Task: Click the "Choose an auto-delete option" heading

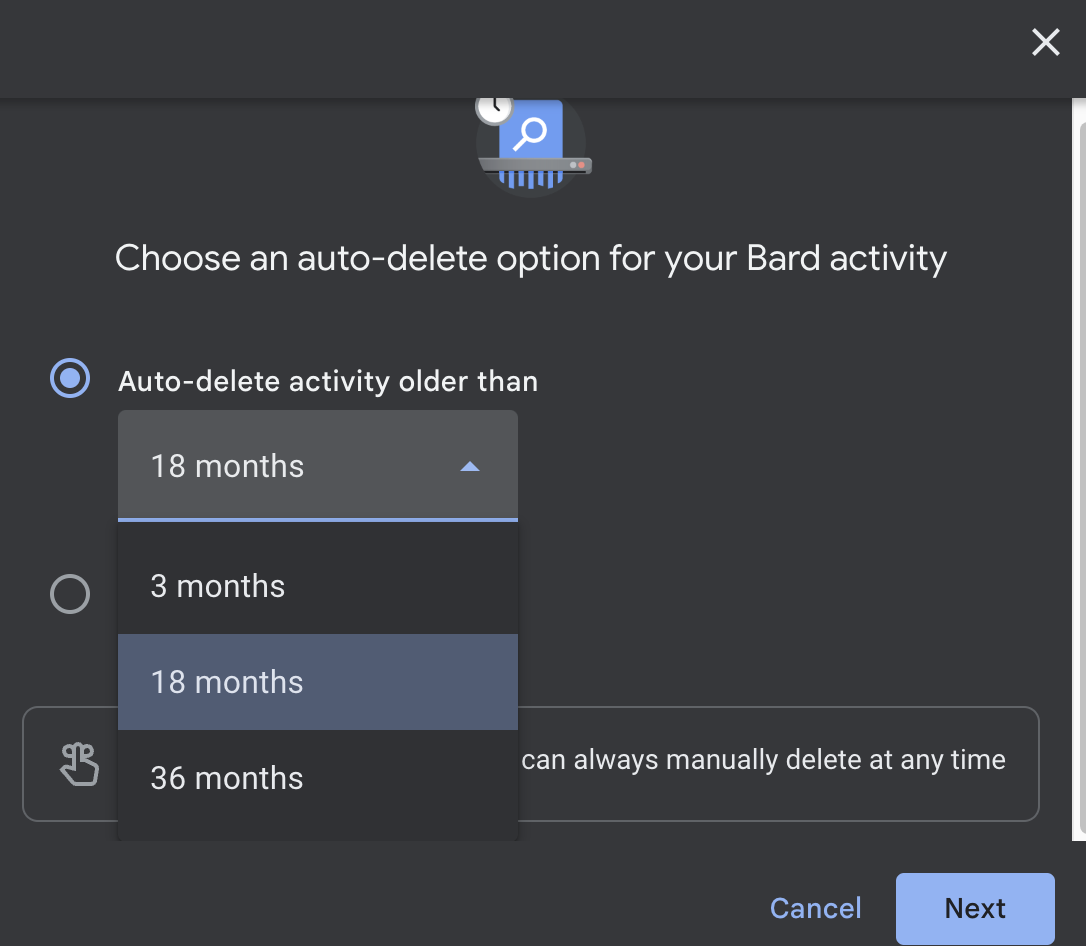Action: tap(531, 258)
